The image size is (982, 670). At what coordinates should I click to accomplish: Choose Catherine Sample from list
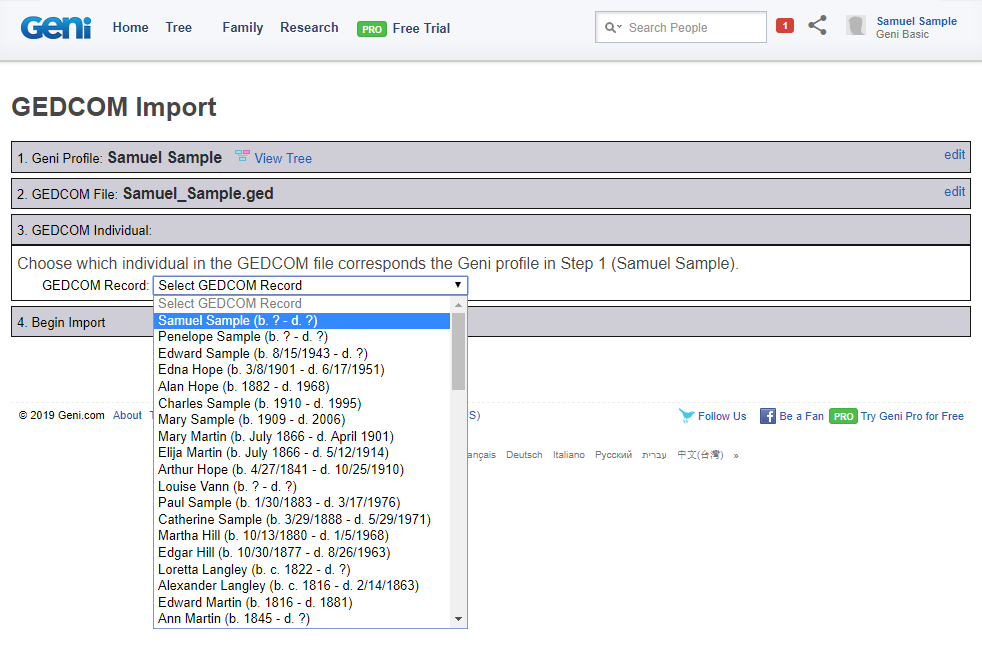pyautogui.click(x=301, y=520)
